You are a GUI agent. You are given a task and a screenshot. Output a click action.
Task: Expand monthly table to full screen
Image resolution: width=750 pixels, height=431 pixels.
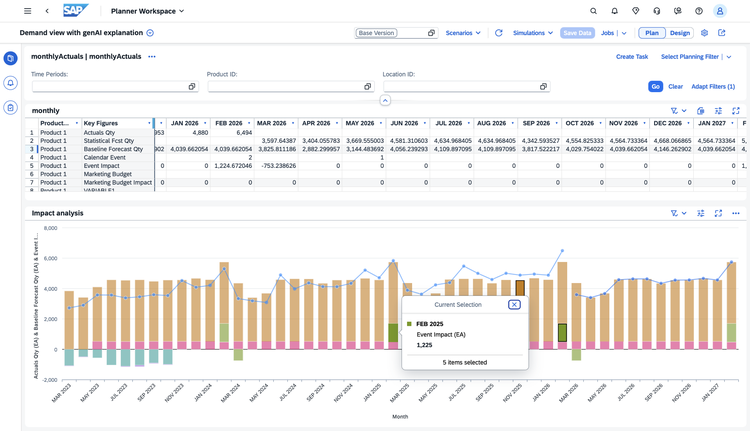pyautogui.click(x=736, y=111)
